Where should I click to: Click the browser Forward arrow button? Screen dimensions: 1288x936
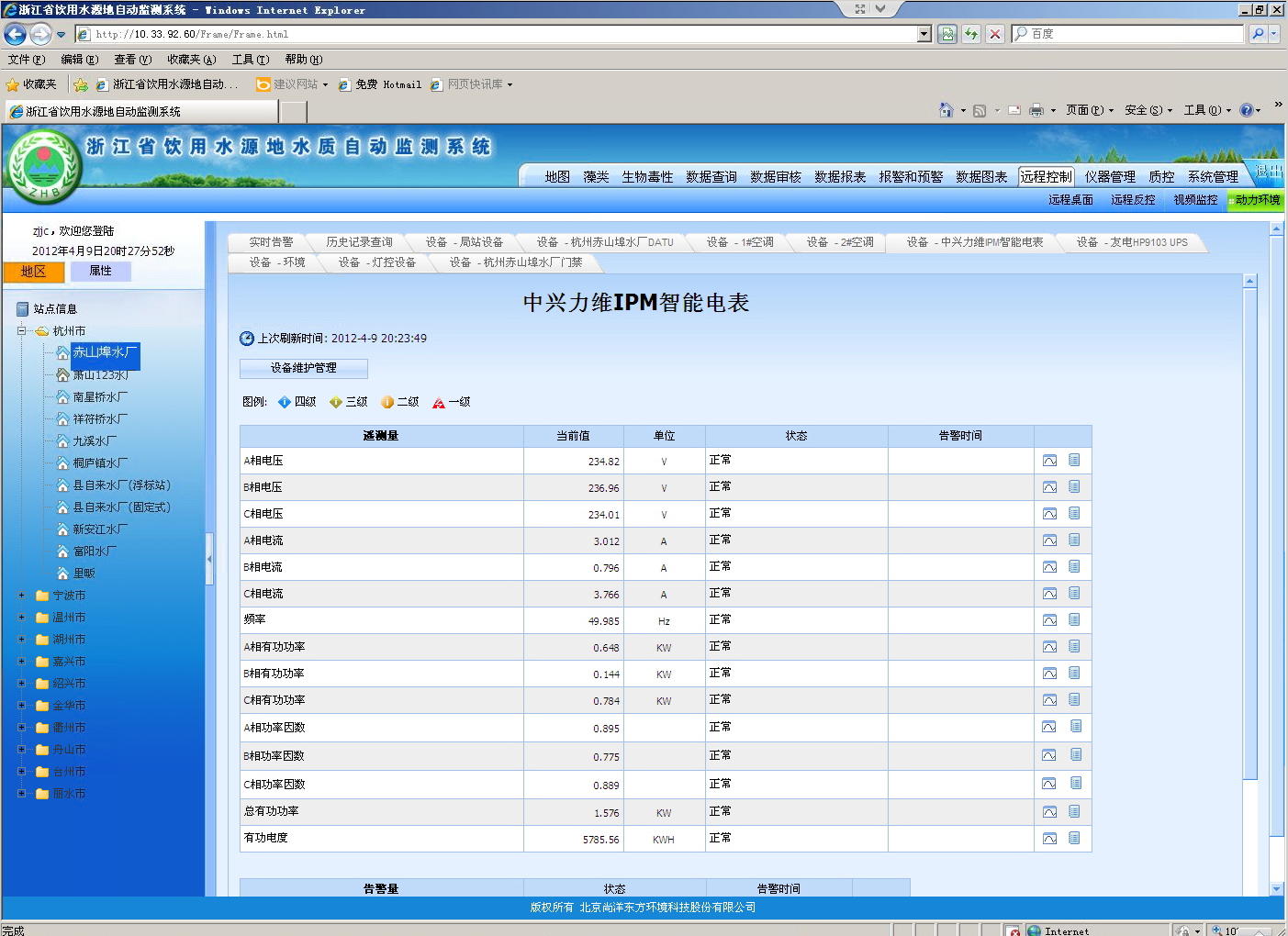pyautogui.click(x=40, y=34)
